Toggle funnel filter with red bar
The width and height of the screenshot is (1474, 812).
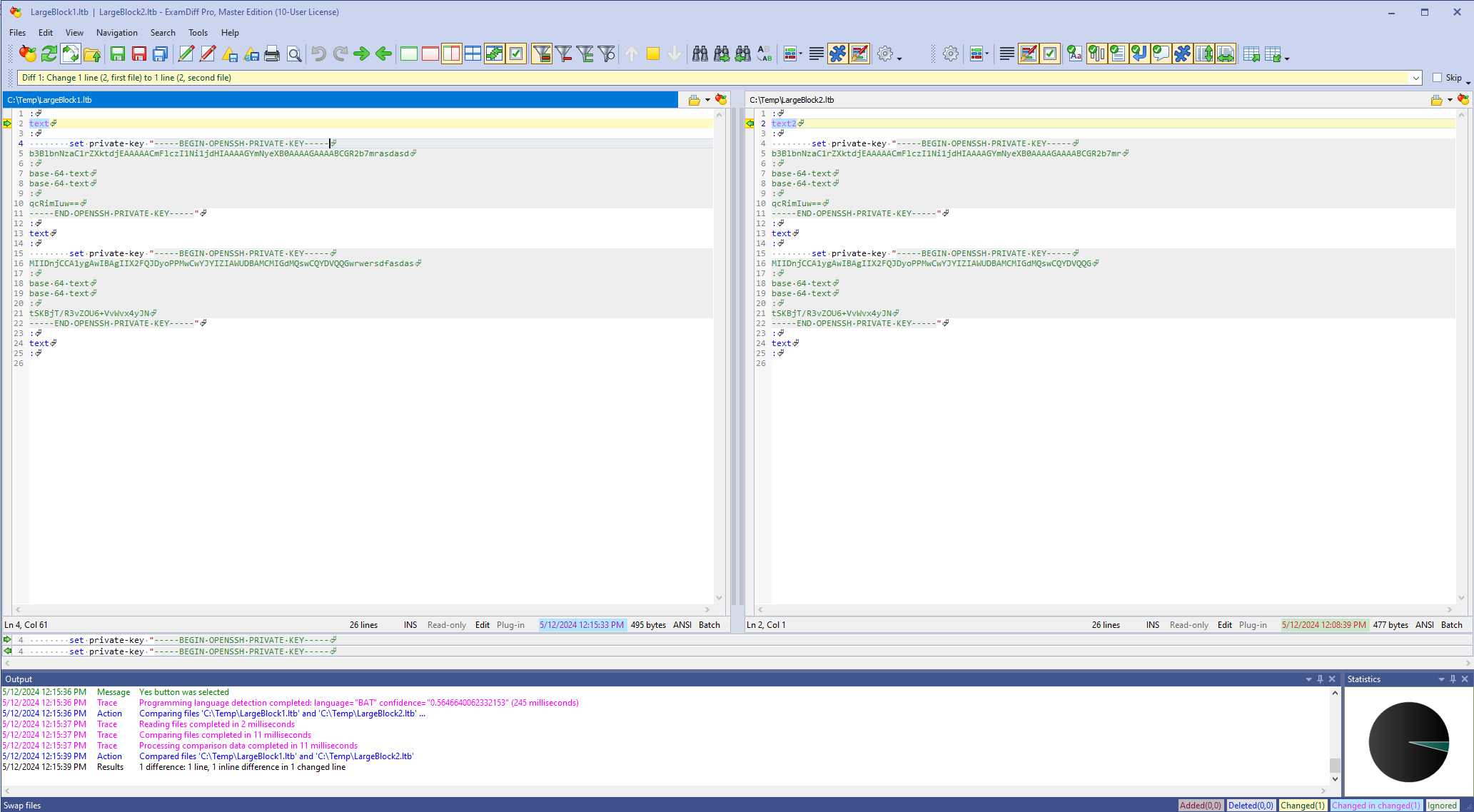pyautogui.click(x=563, y=54)
